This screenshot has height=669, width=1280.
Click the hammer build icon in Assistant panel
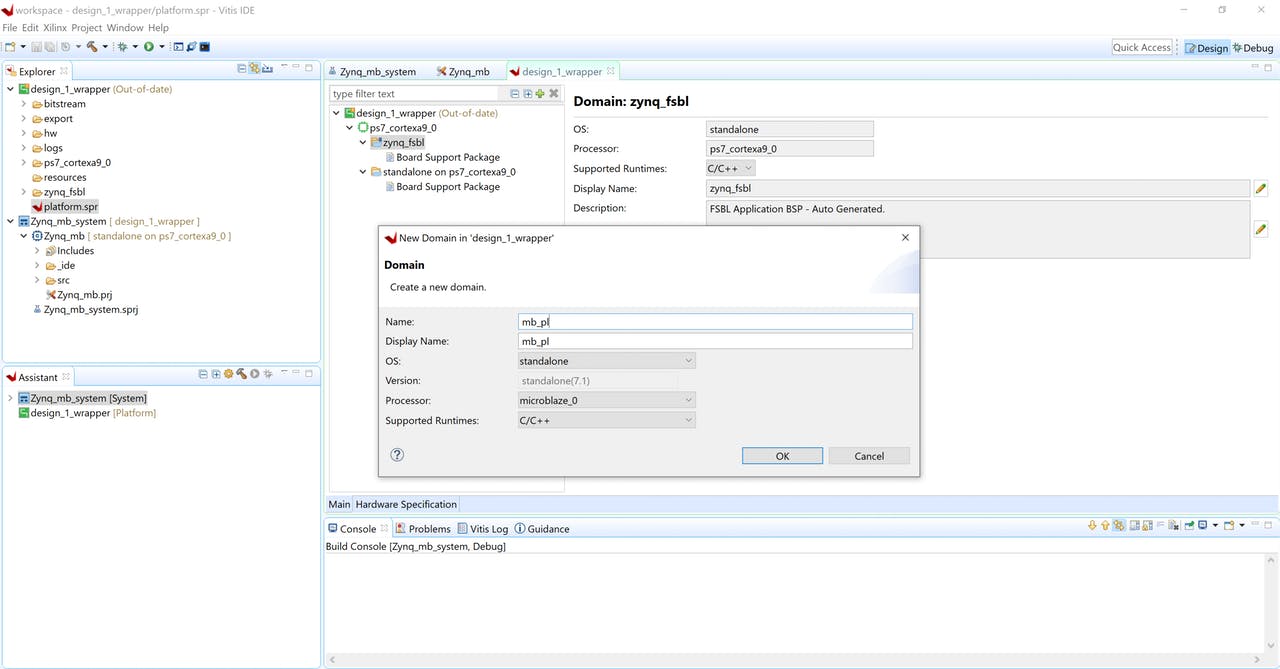pyautogui.click(x=241, y=374)
